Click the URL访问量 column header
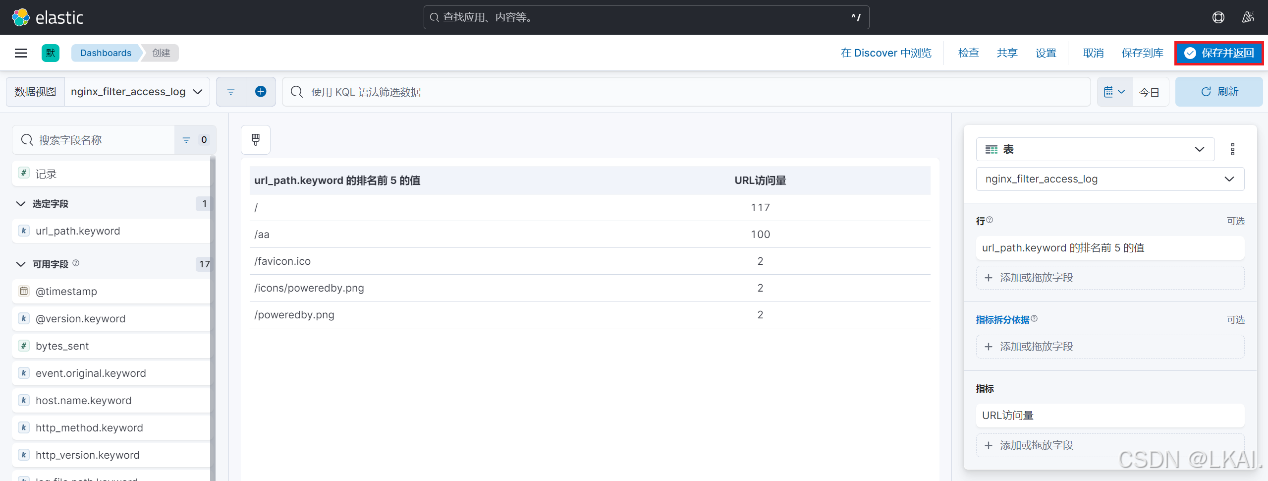This screenshot has width=1268, height=481. point(760,181)
